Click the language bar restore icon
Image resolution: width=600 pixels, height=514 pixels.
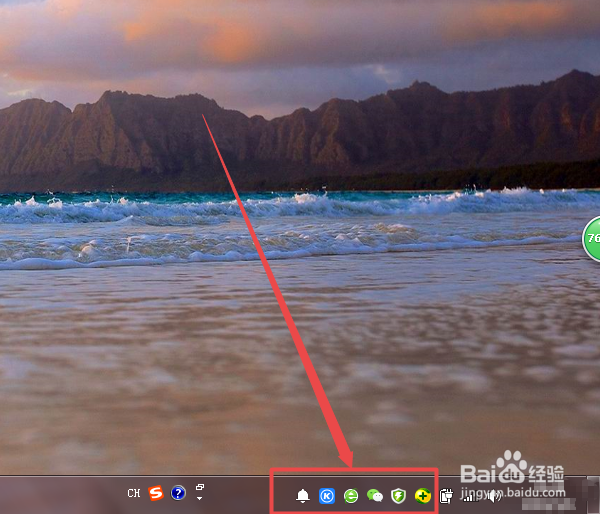pyautogui.click(x=200, y=487)
